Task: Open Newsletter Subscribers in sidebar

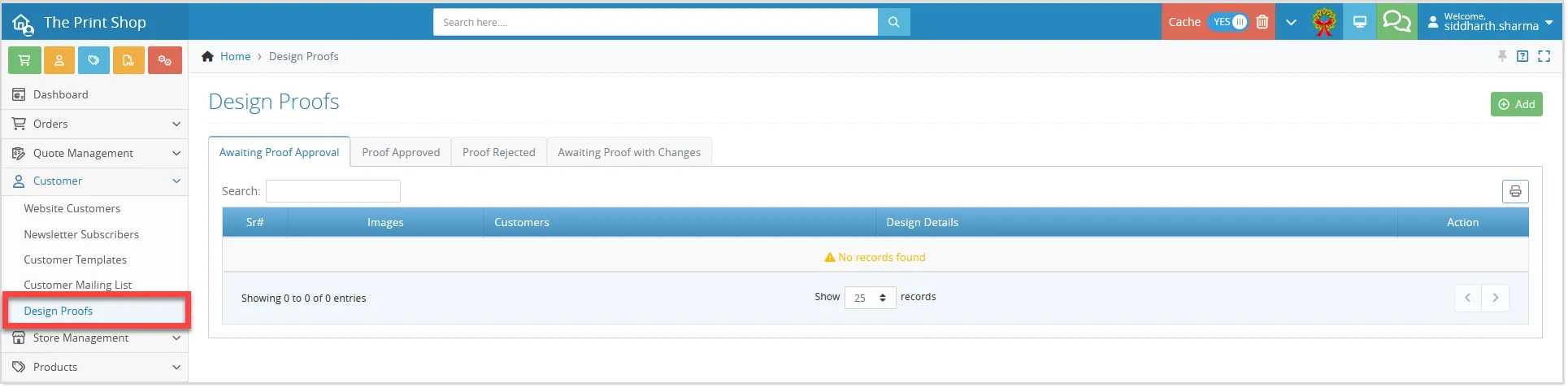Action: point(81,234)
